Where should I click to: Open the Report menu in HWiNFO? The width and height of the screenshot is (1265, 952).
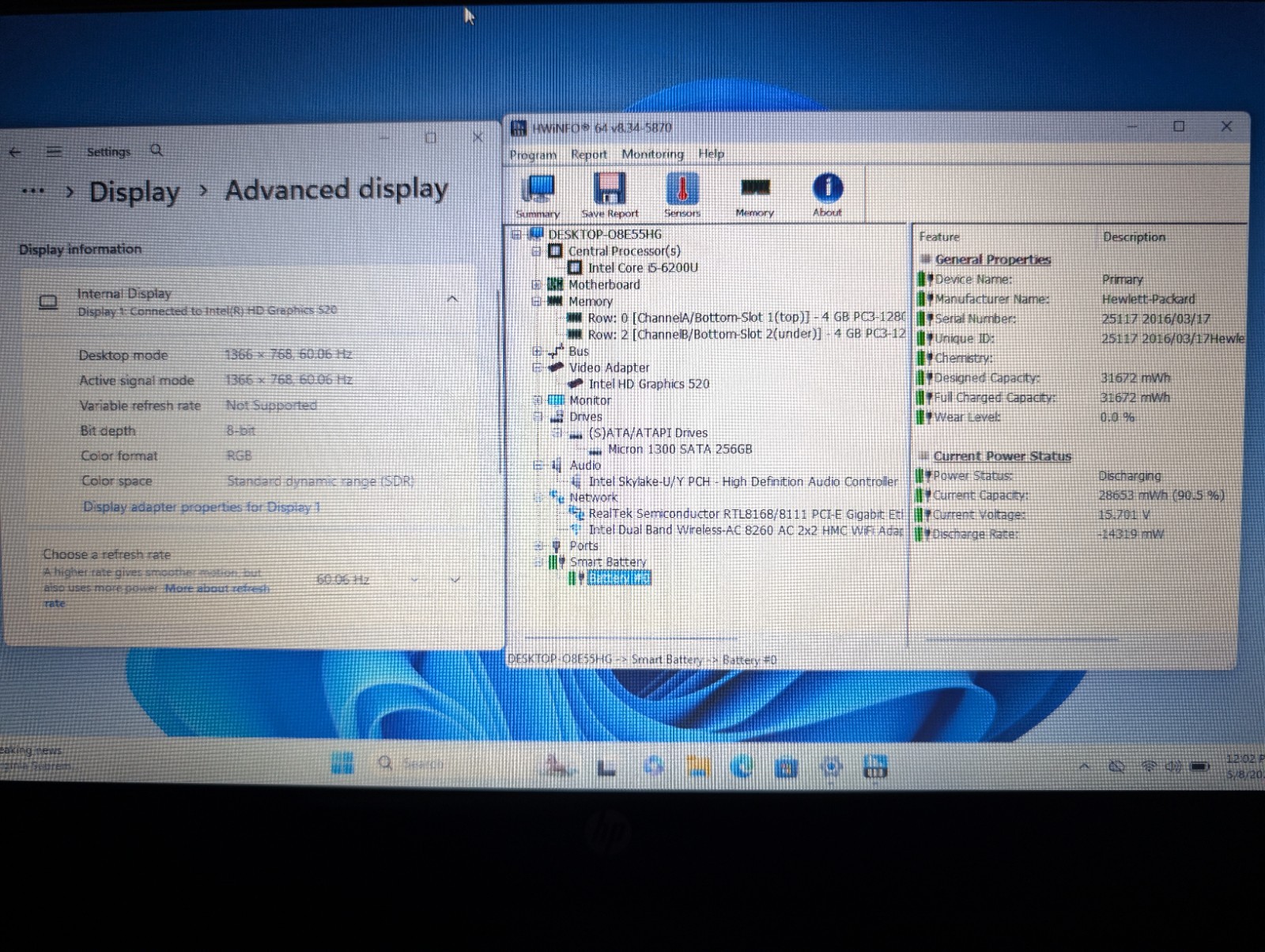(589, 154)
